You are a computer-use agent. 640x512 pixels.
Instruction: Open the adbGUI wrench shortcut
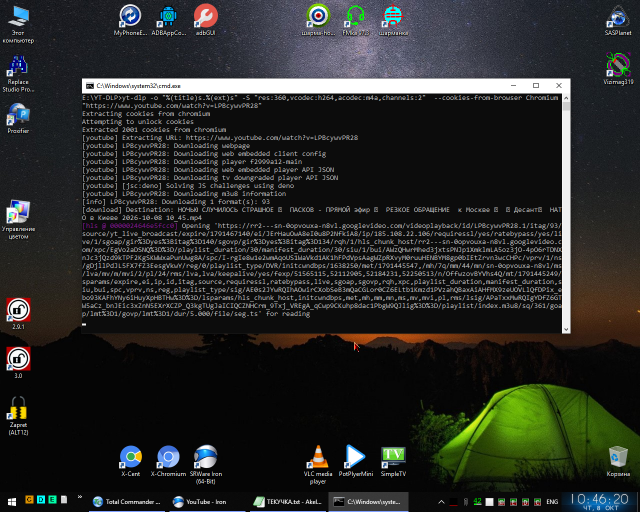[205, 20]
